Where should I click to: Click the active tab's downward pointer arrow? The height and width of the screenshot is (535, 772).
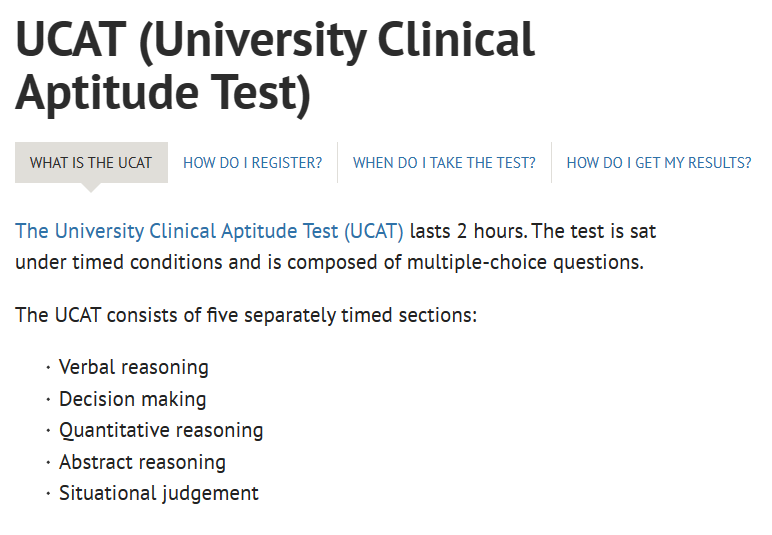click(x=91, y=188)
